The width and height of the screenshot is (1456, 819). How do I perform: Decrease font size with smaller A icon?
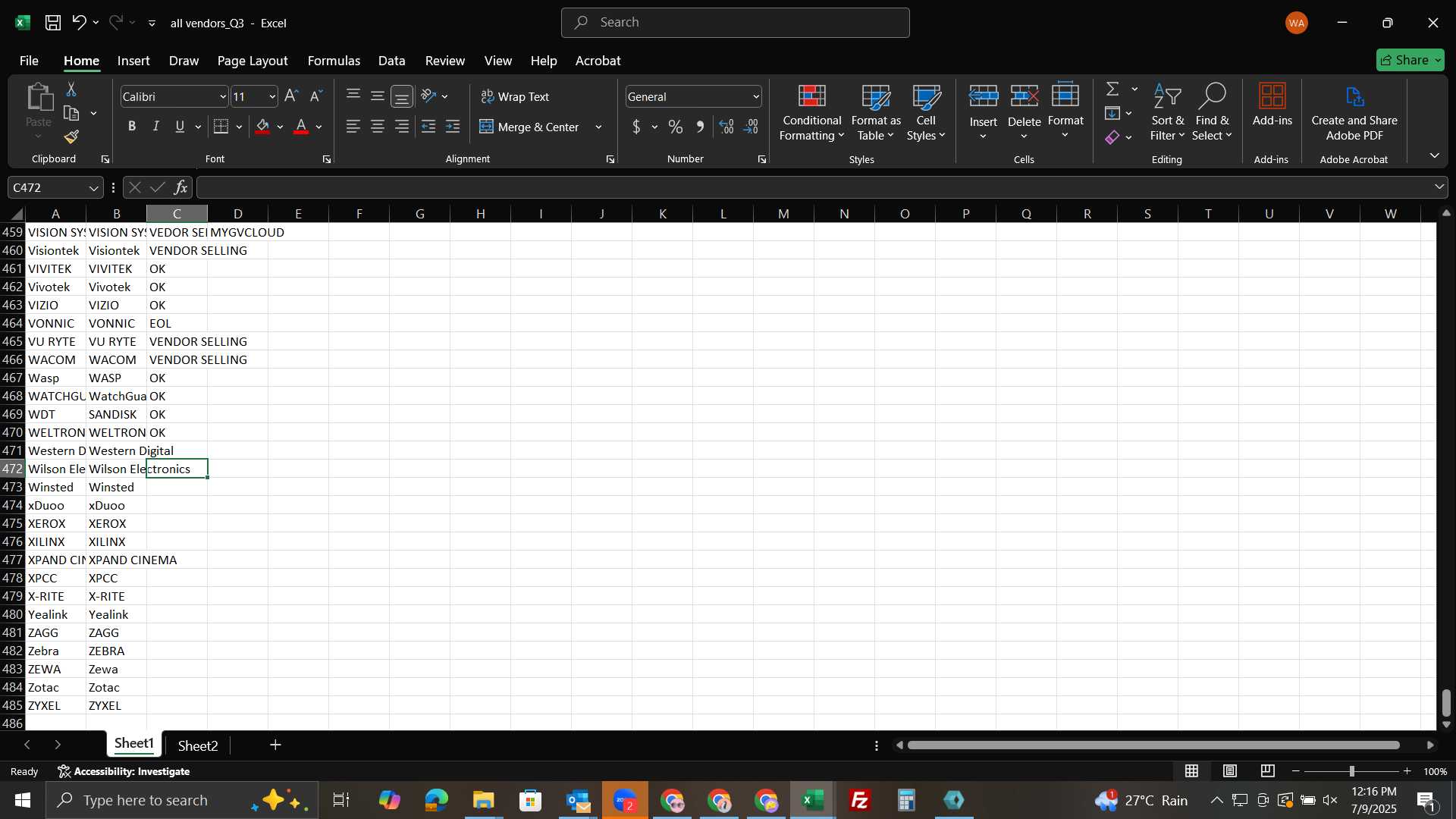click(317, 96)
